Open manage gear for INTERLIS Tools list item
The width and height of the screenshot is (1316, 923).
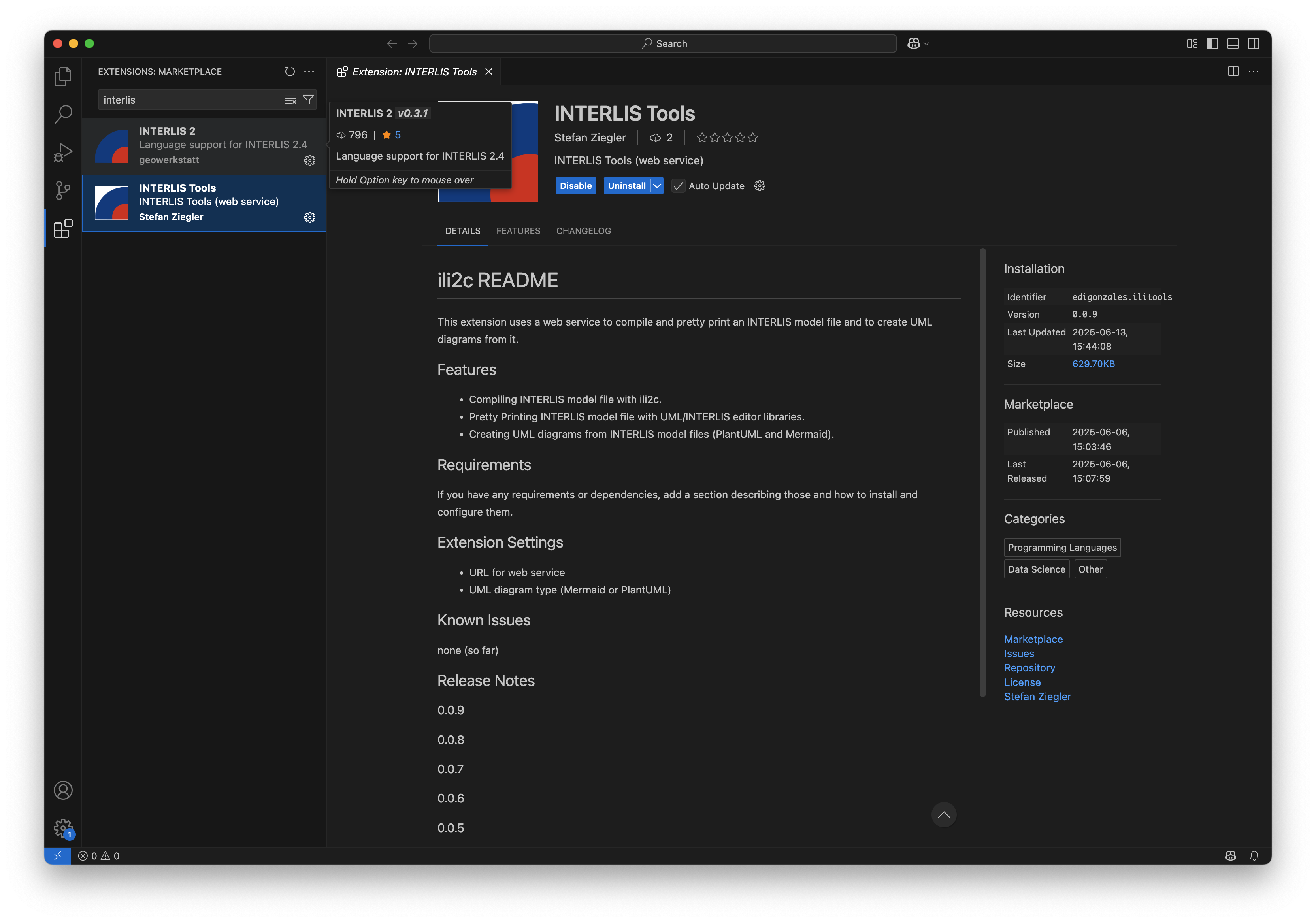(310, 217)
